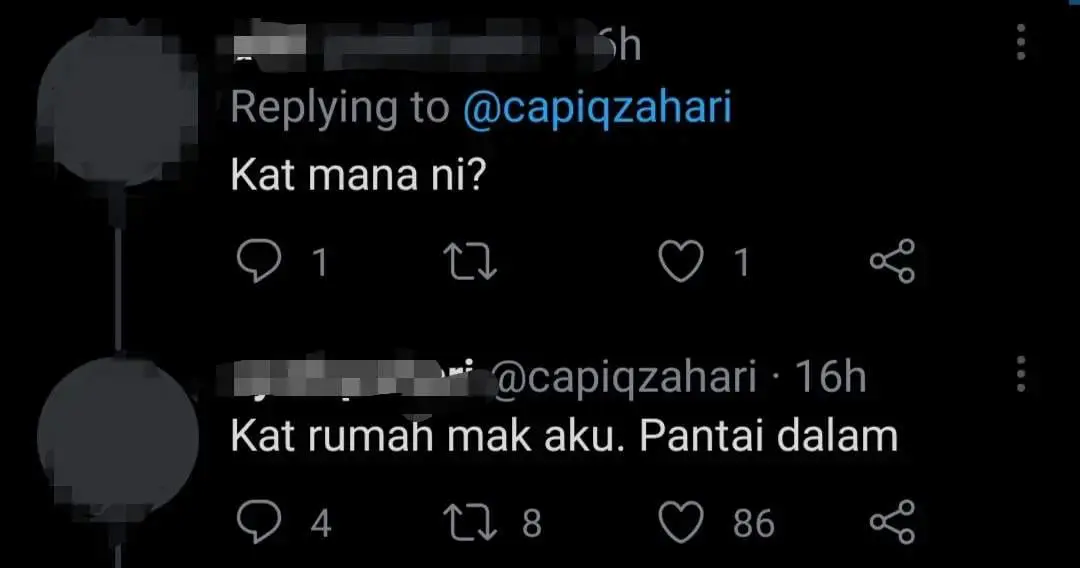Retweet the "Kat mana ni?" tweet
The height and width of the screenshot is (568, 1080).
tap(470, 262)
